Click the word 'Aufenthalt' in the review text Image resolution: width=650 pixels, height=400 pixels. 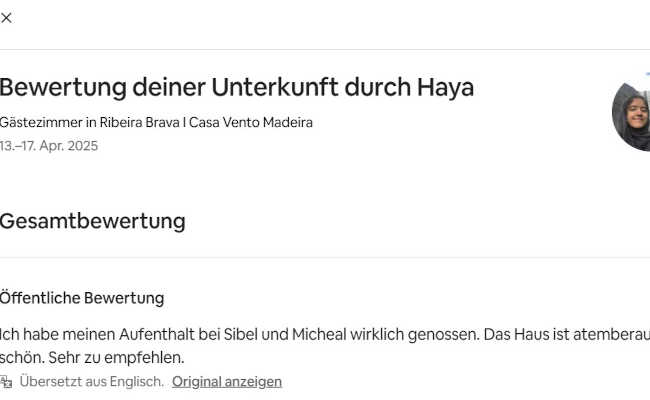pyautogui.click(x=157, y=335)
